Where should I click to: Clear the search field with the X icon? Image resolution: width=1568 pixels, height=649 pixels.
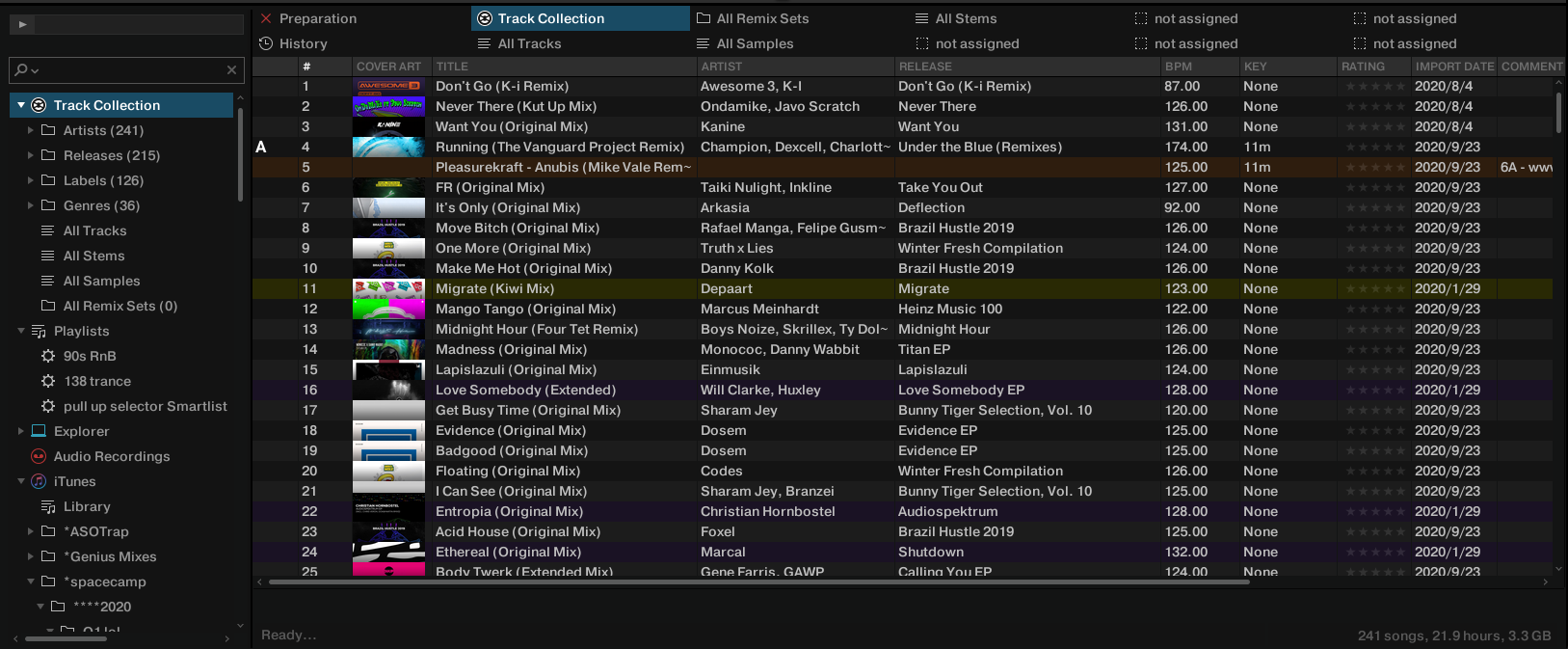[x=231, y=69]
